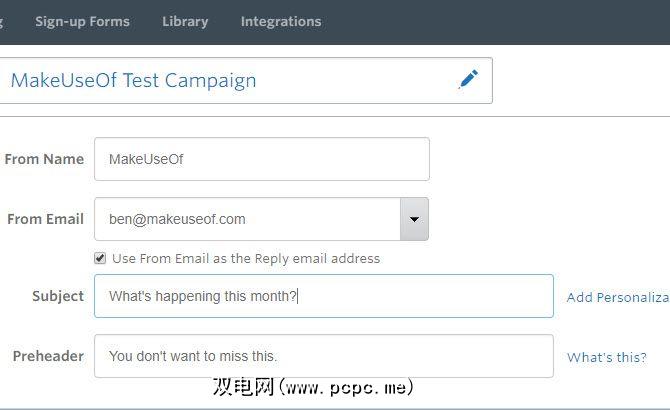The width and height of the screenshot is (670, 410).
Task: Click the Preheader field label
Action: tap(48, 356)
